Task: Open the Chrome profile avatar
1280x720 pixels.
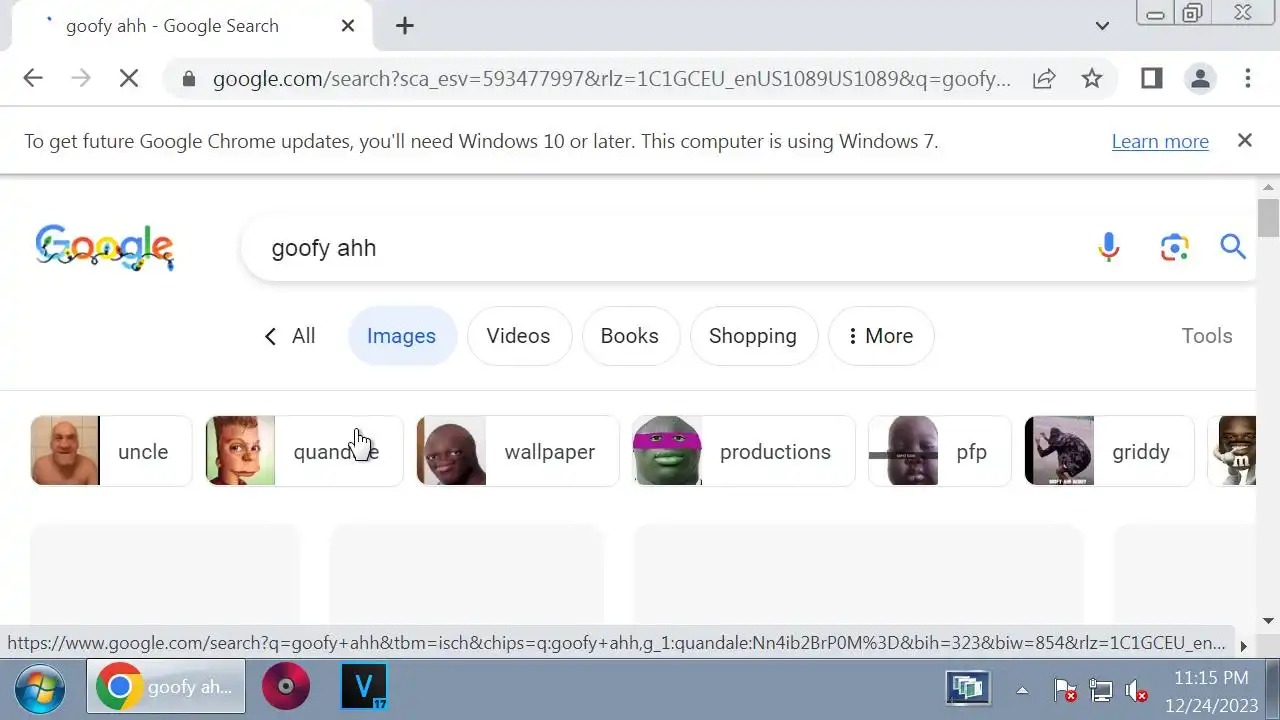Action: click(1200, 78)
